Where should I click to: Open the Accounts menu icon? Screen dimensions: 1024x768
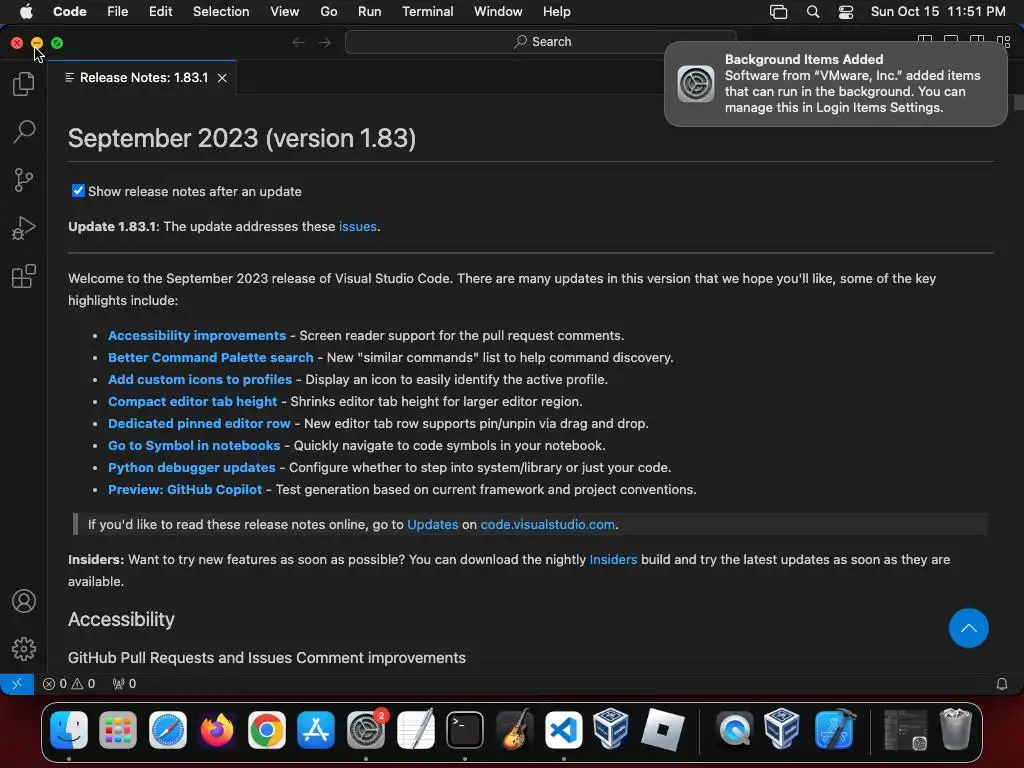pyautogui.click(x=24, y=601)
